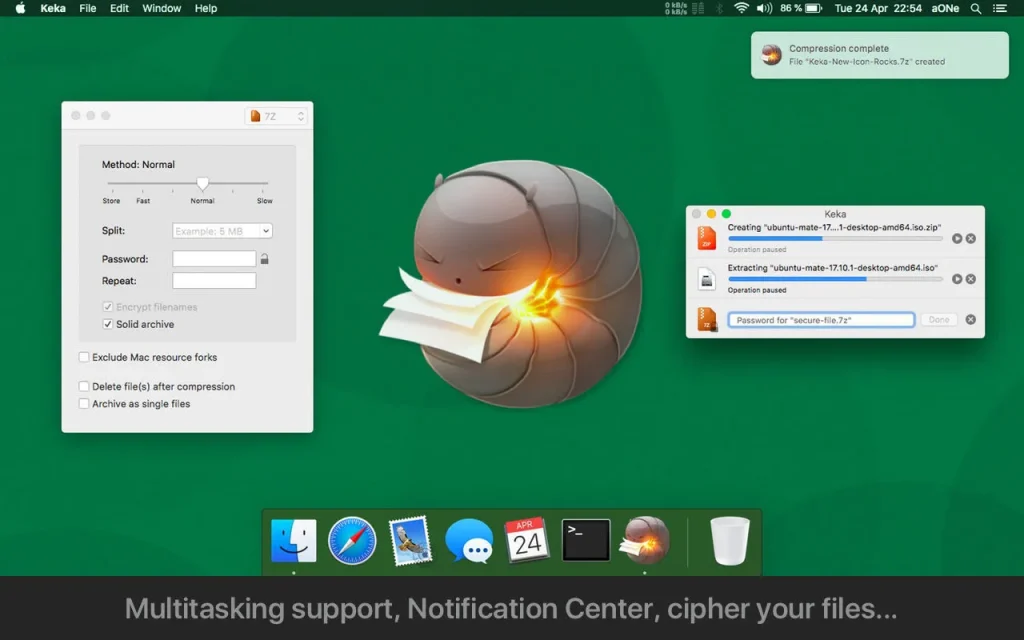This screenshot has width=1024, height=640.
Task: Check Delete file(s) after compression
Action: [84, 386]
